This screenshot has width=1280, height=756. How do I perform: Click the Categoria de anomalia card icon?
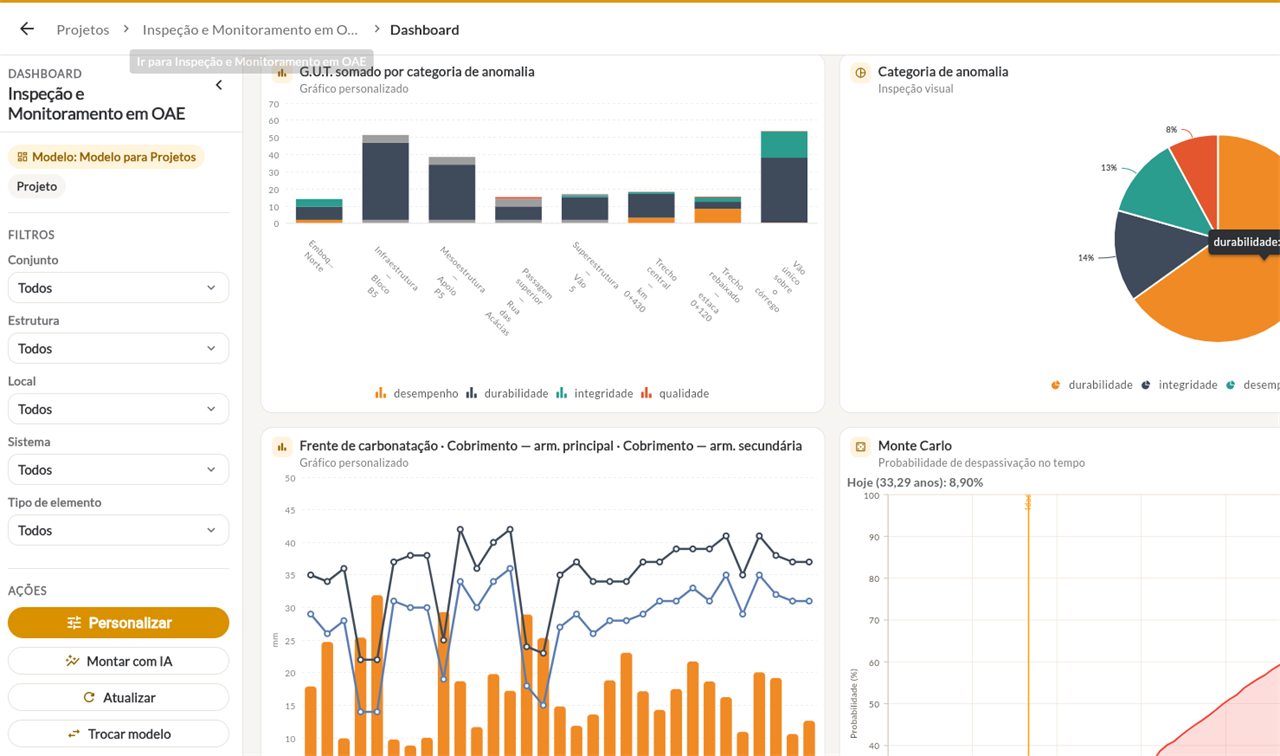tap(860, 73)
